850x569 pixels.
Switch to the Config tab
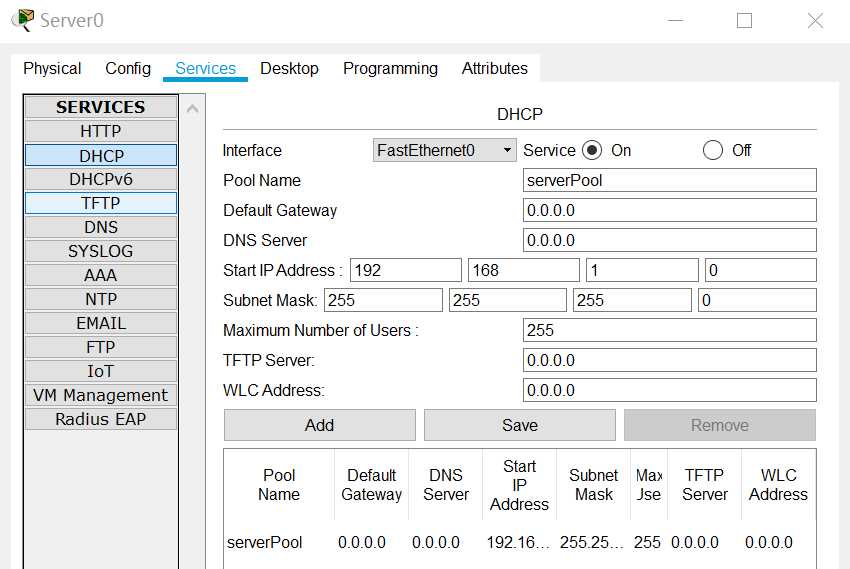pos(128,68)
